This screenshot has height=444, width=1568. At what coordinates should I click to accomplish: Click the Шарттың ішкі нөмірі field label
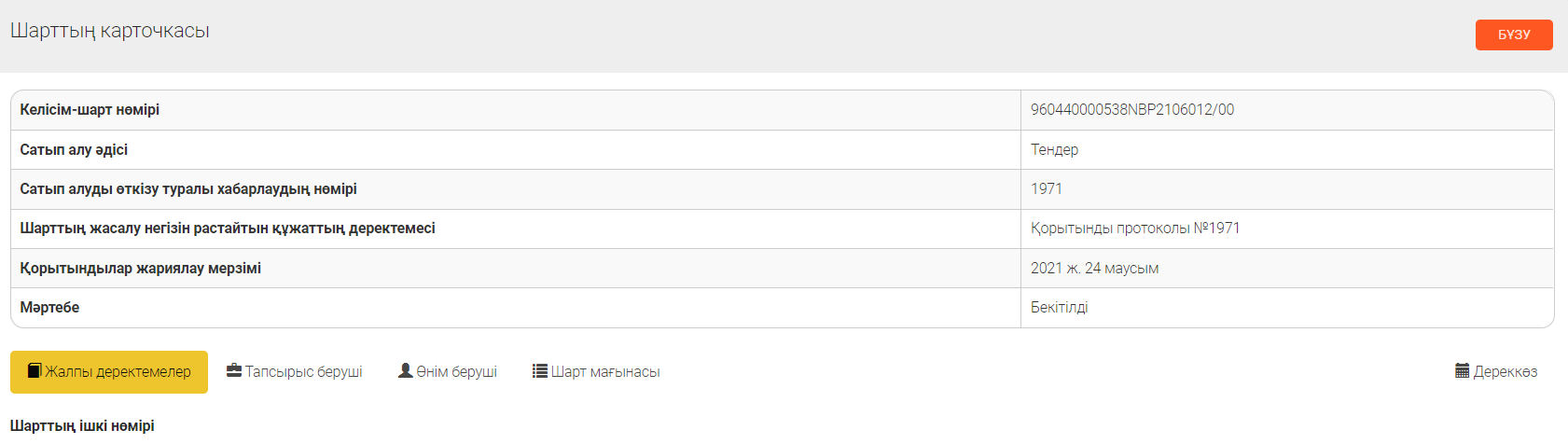click(x=82, y=426)
